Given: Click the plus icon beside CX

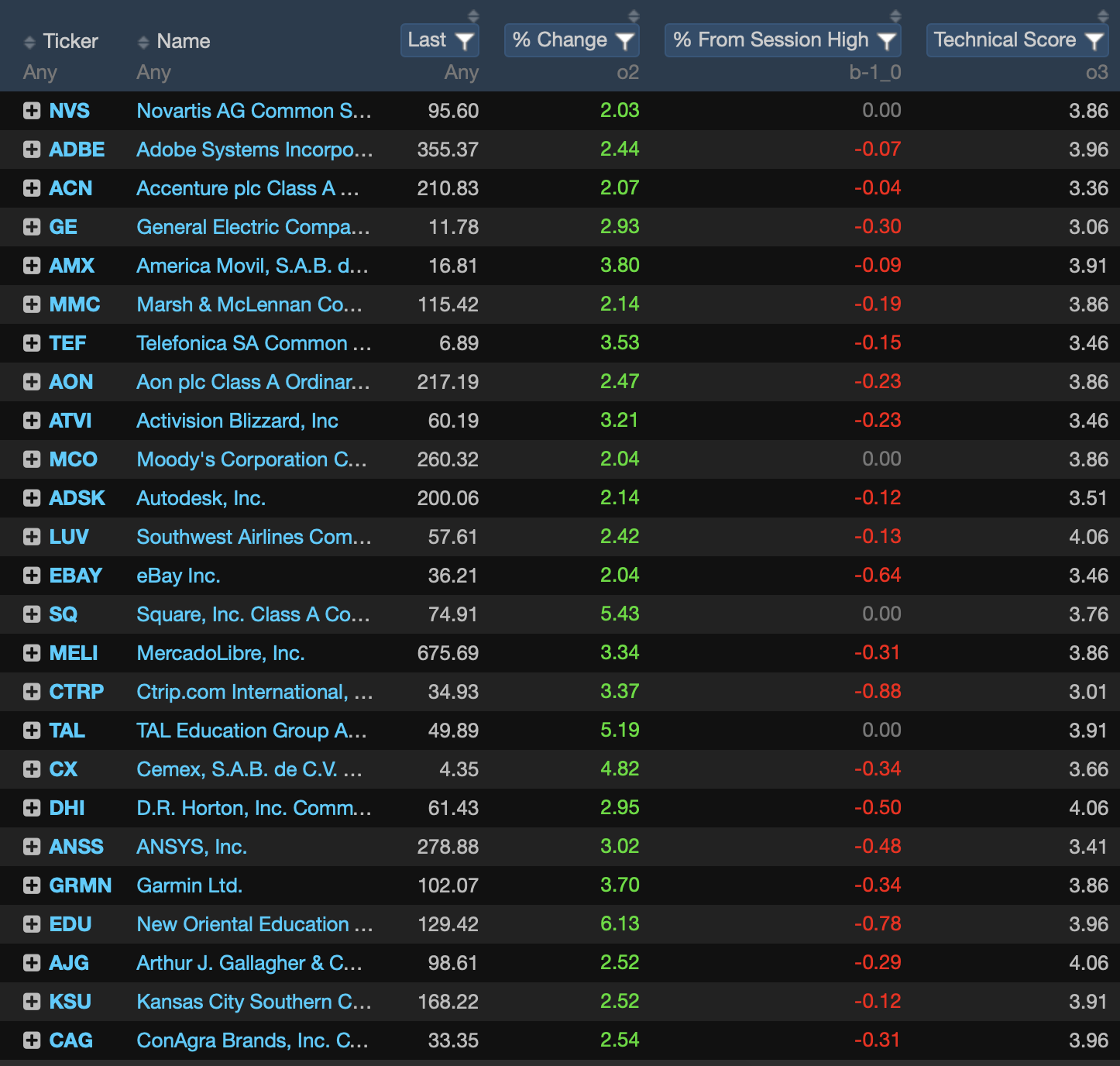Looking at the screenshot, I should pos(32,769).
